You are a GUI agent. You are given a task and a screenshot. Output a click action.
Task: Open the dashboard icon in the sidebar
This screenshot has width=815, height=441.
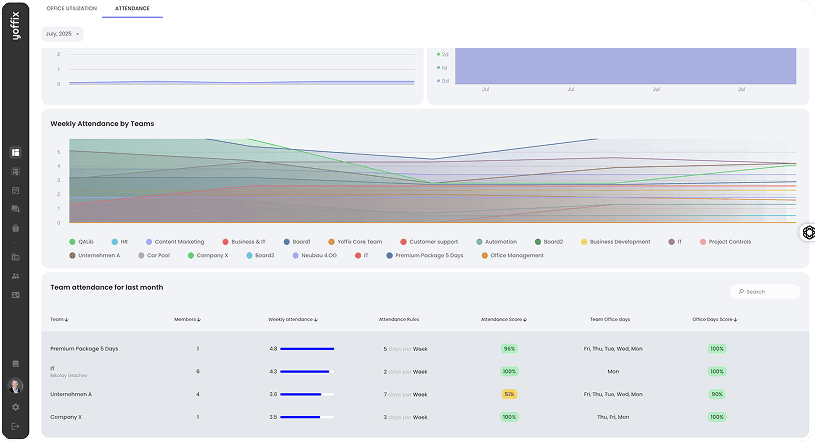(x=16, y=152)
